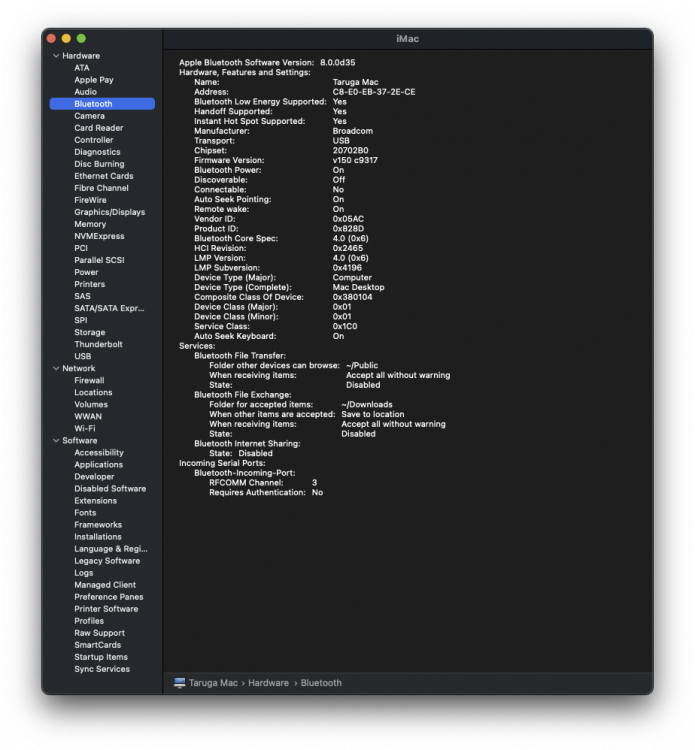
Task: Open Language & Region entry
Action: 110,549
